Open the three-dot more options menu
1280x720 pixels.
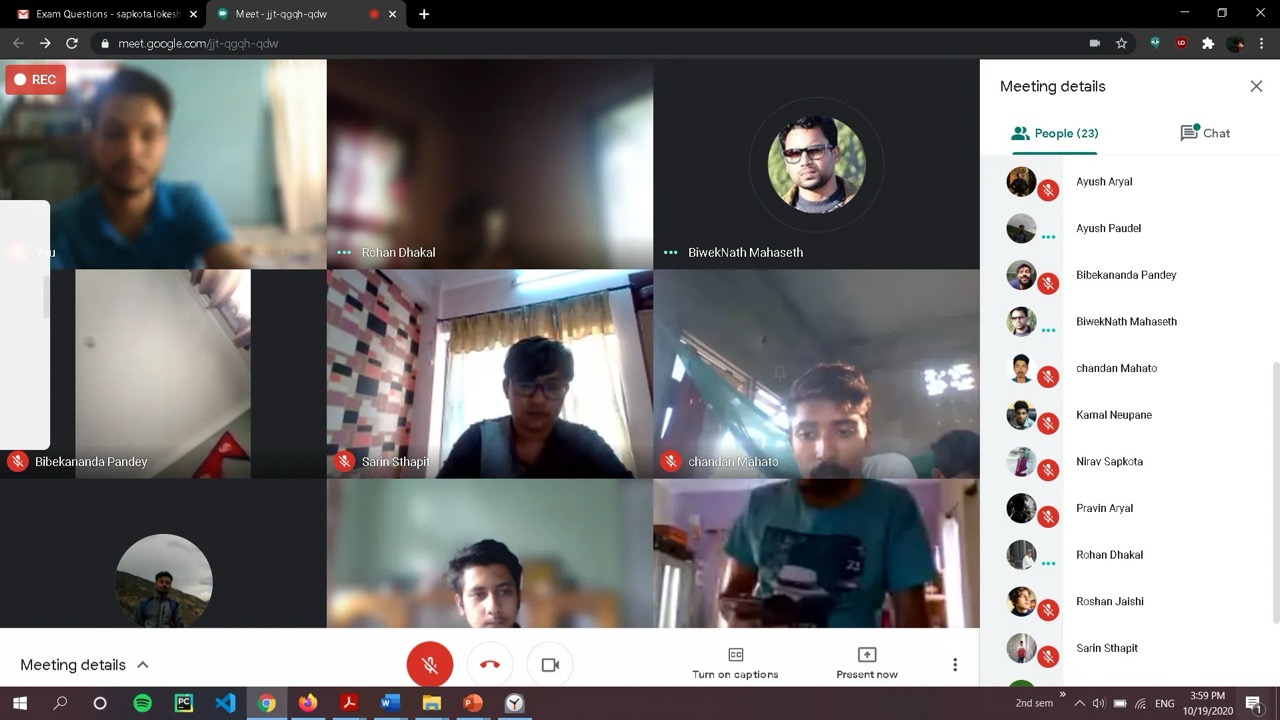955,665
